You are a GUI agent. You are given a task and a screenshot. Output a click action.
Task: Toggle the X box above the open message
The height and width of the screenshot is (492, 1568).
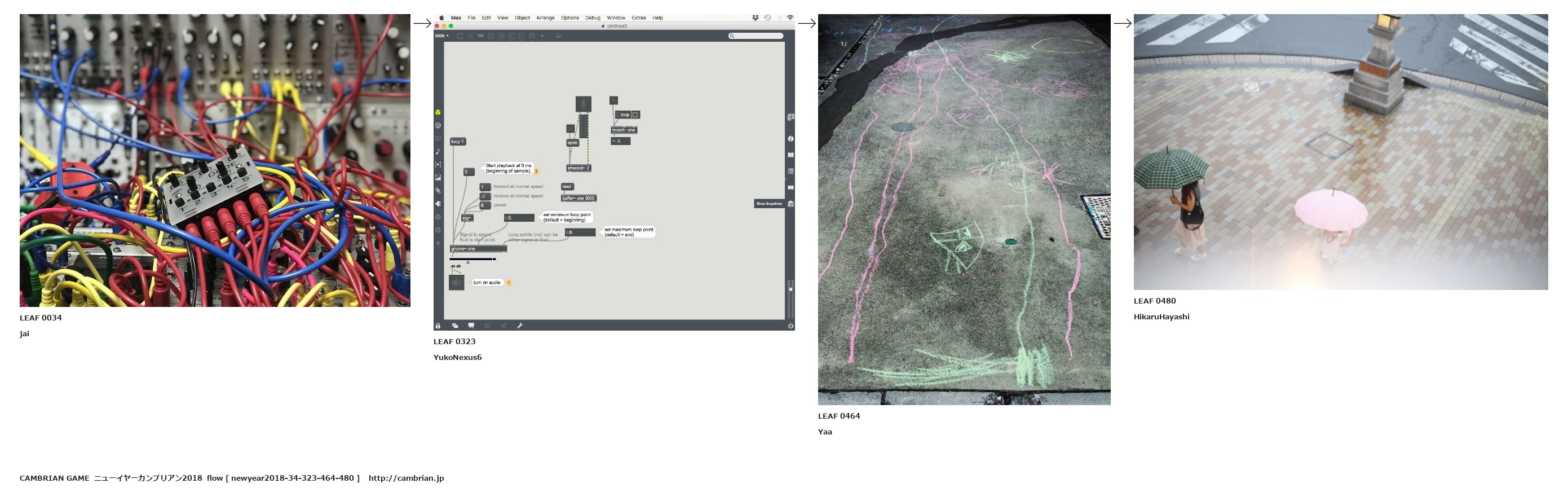[x=571, y=129]
